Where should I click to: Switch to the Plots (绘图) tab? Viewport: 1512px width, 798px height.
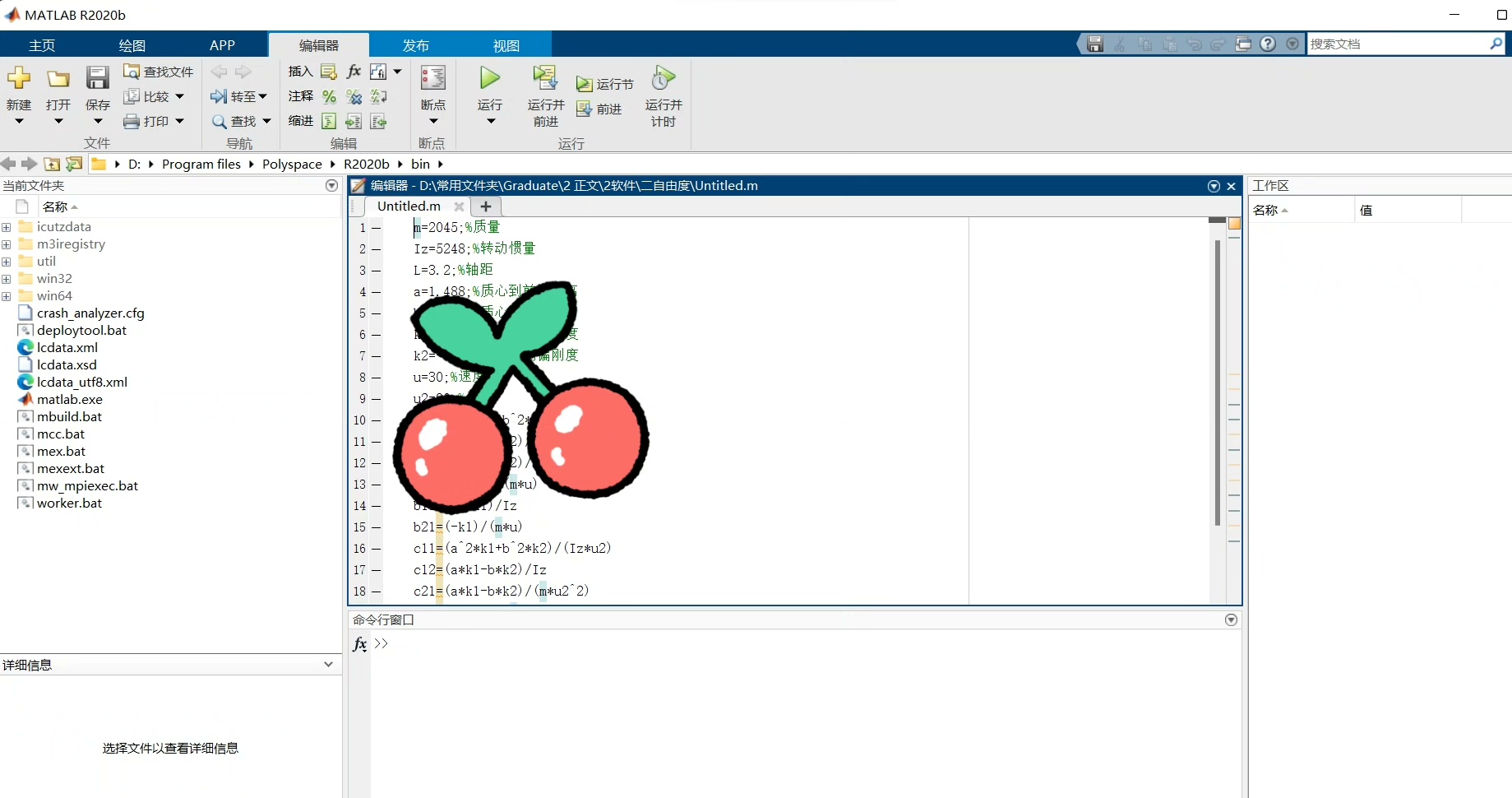click(x=132, y=45)
